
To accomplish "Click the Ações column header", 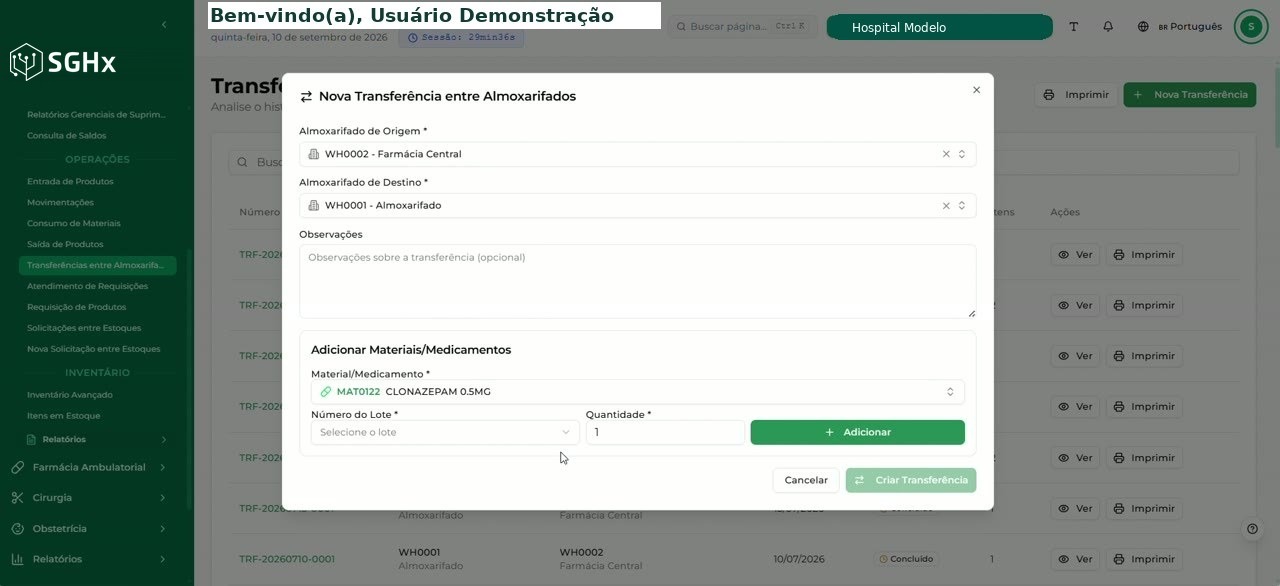I will tap(1065, 212).
